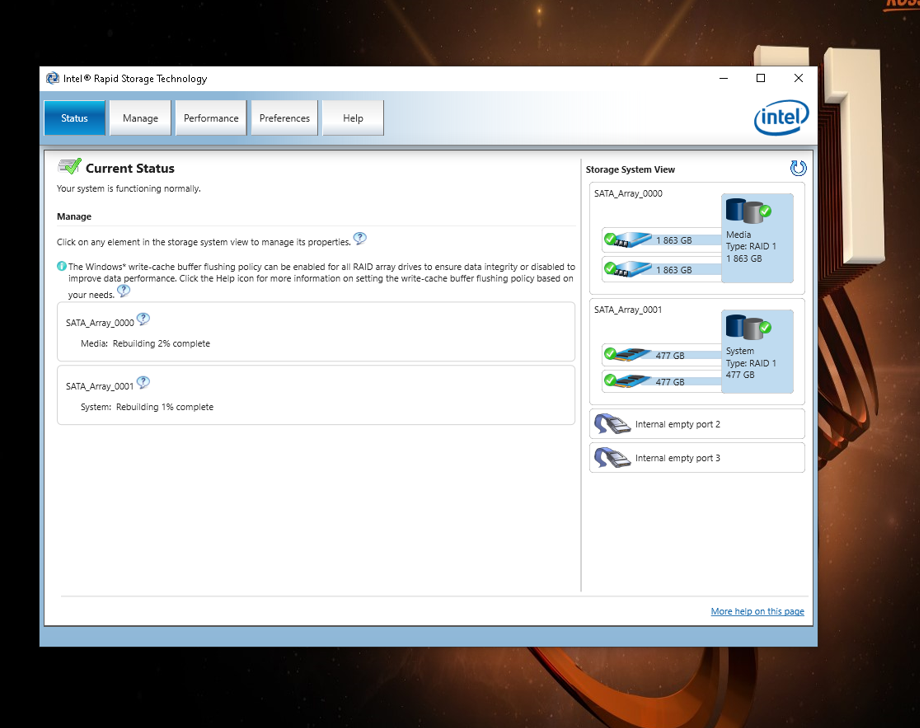Open the Manage tab
920x728 pixels.
coord(140,118)
